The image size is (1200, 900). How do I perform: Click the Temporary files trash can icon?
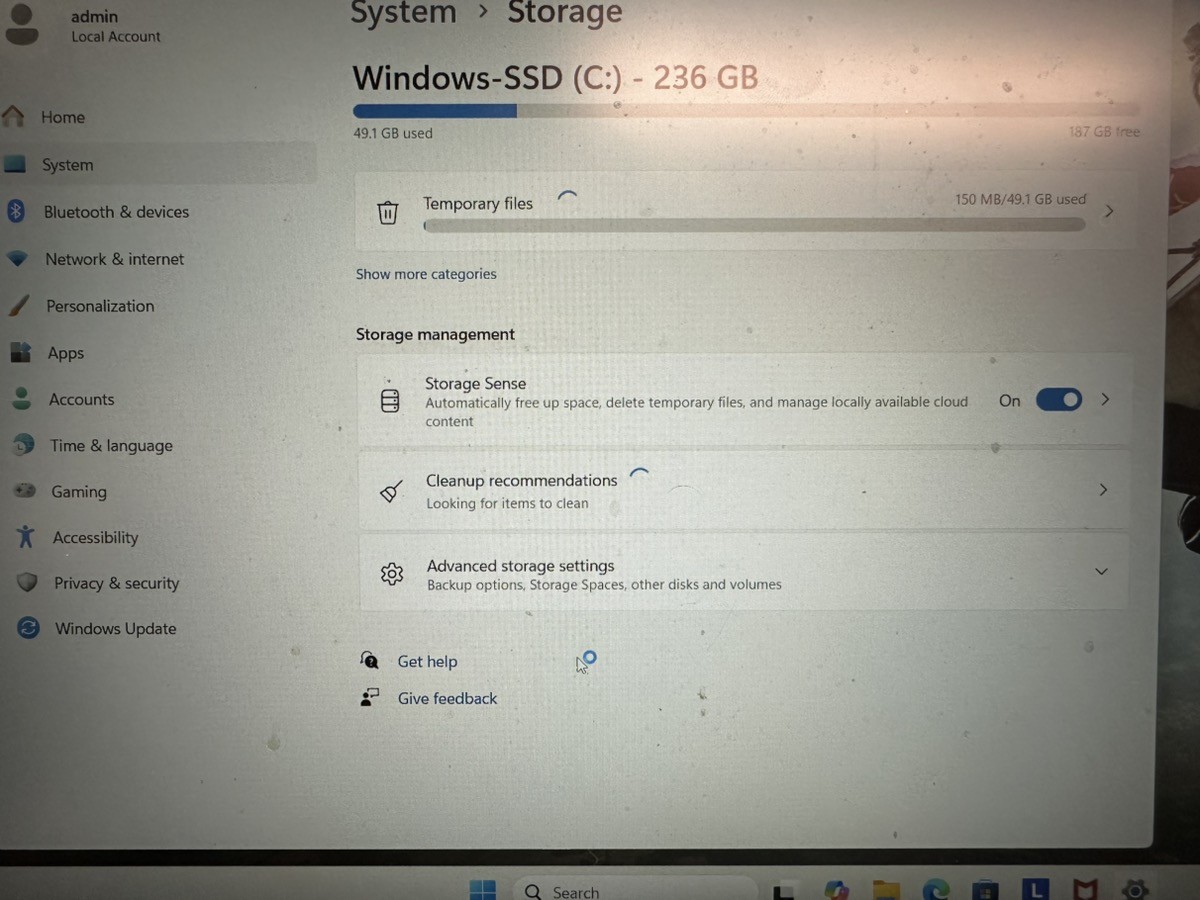(x=387, y=212)
